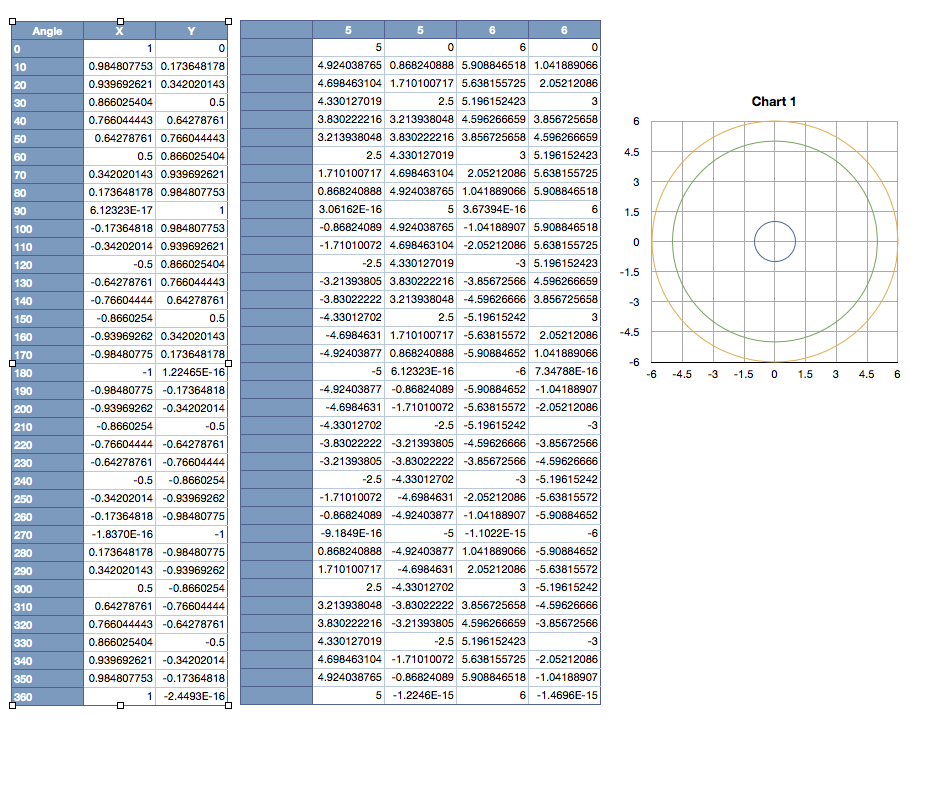Click the Chart 1 title text
Image resolution: width=947 pixels, height=794 pixels.
[773, 103]
